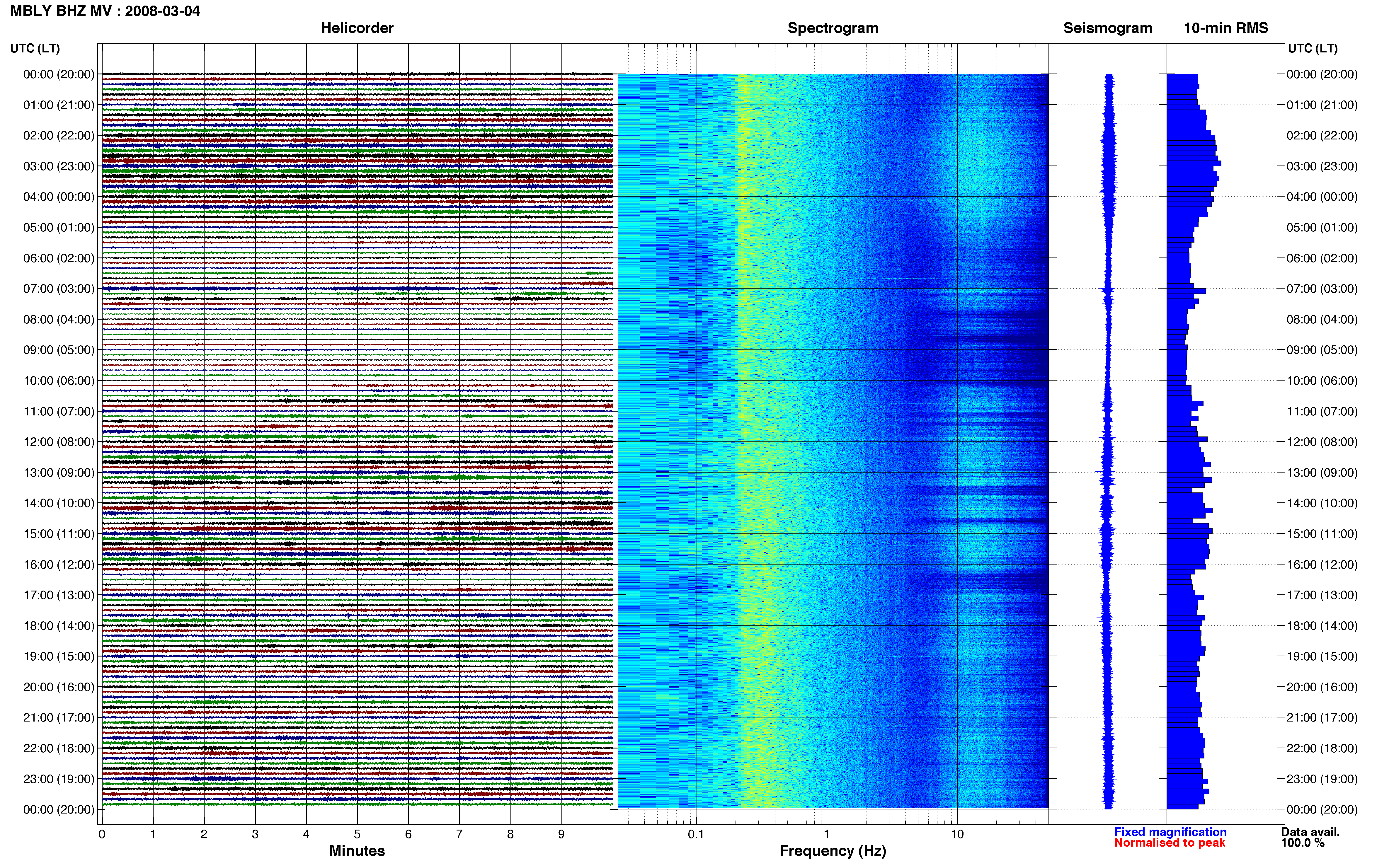Click the 15:00 (11:00) label on right axis
Screen dimensions: 1389x868
(x=1322, y=534)
